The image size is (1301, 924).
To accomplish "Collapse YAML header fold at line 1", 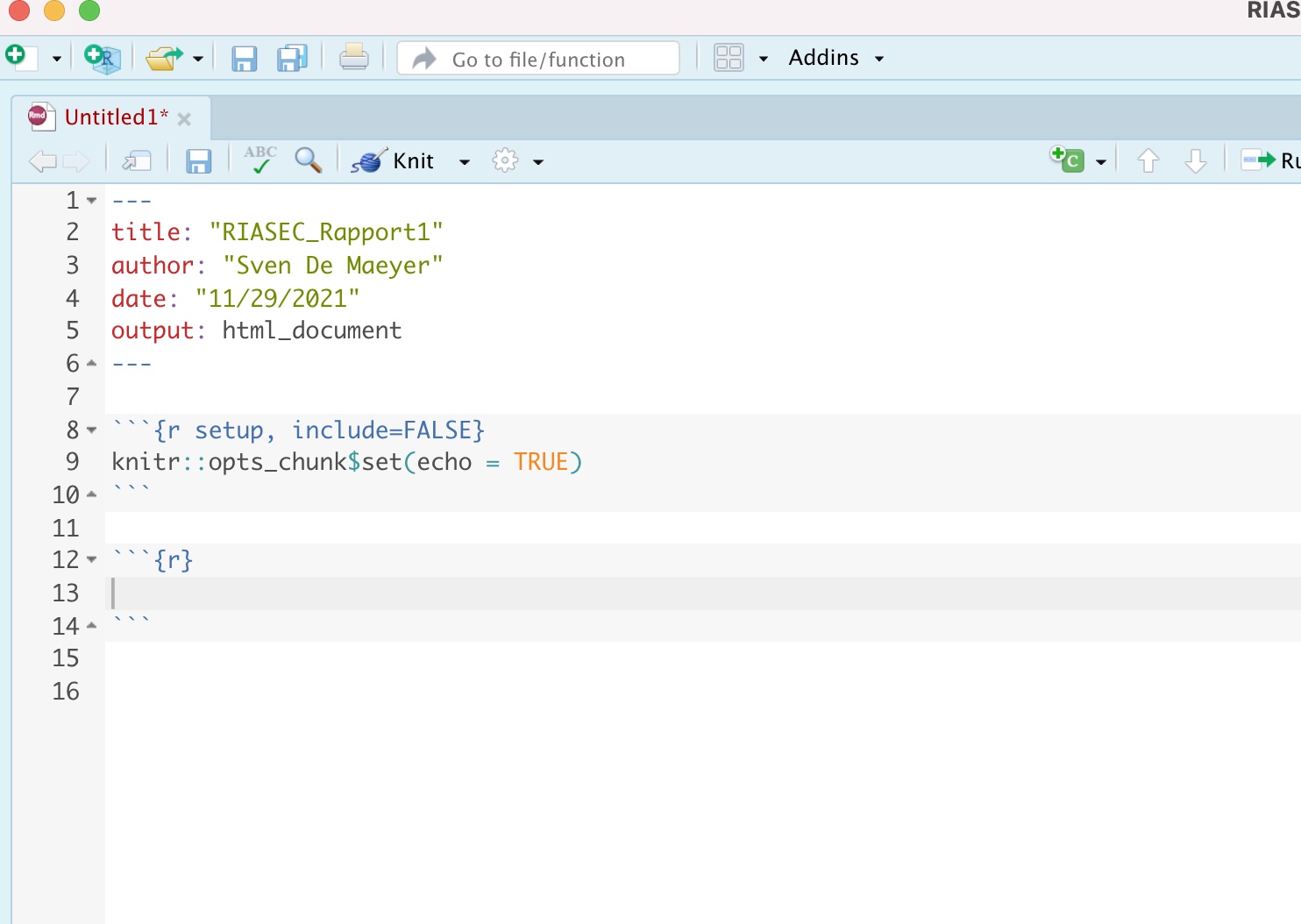I will [x=91, y=201].
